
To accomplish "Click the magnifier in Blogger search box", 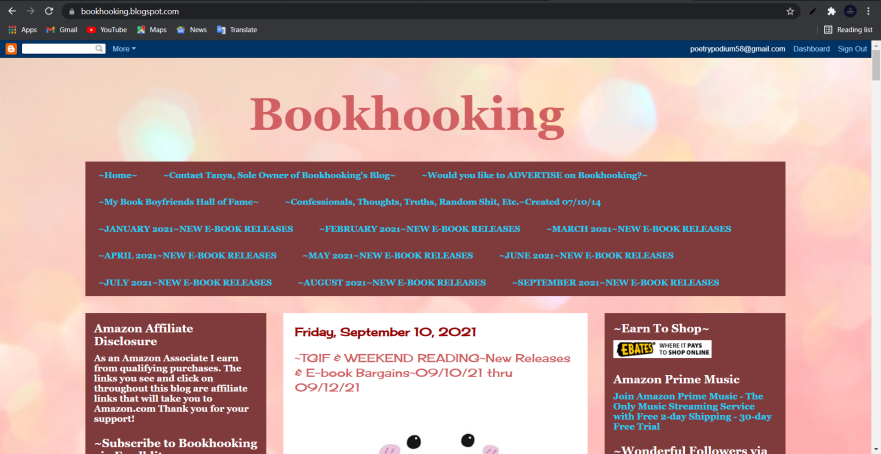I will [99, 49].
